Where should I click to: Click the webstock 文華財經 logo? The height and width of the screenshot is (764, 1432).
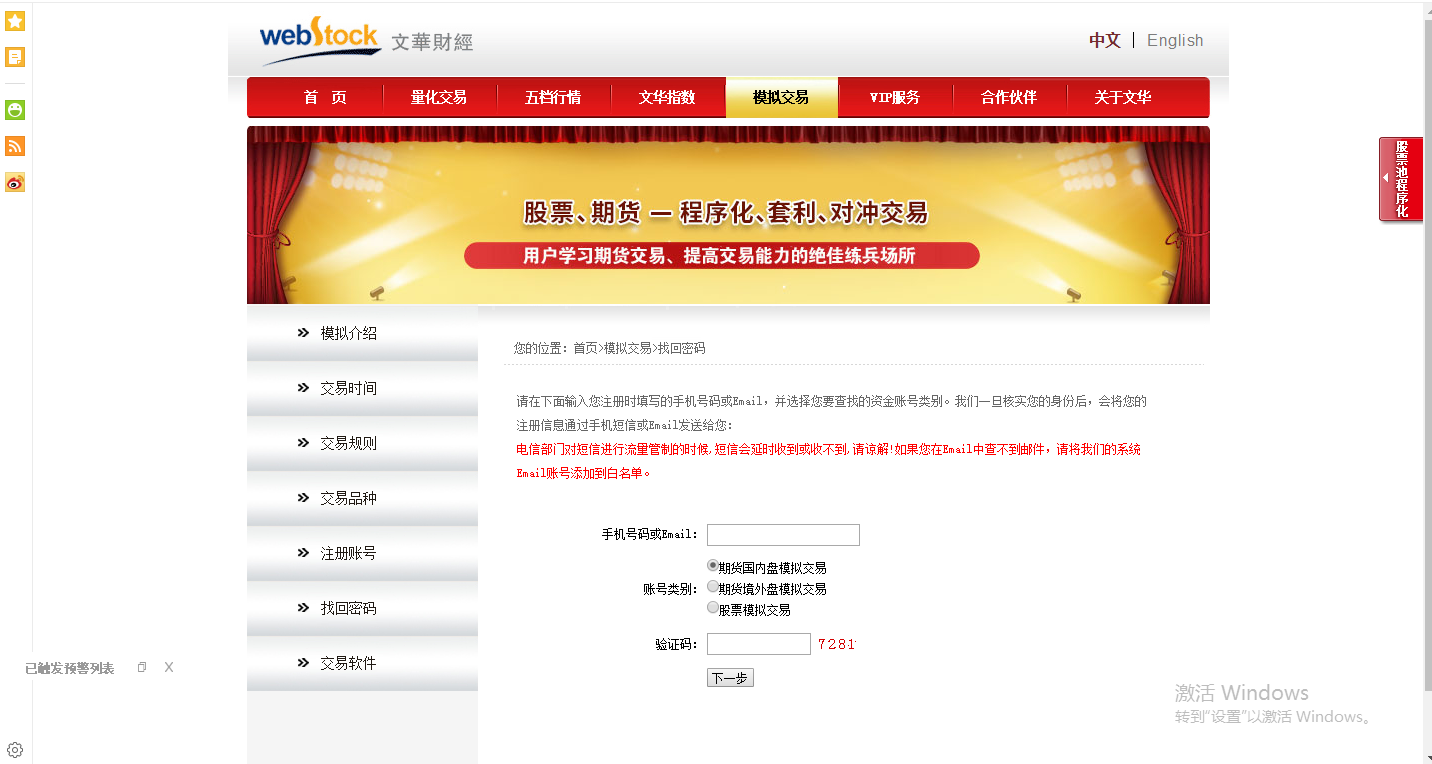tap(366, 41)
